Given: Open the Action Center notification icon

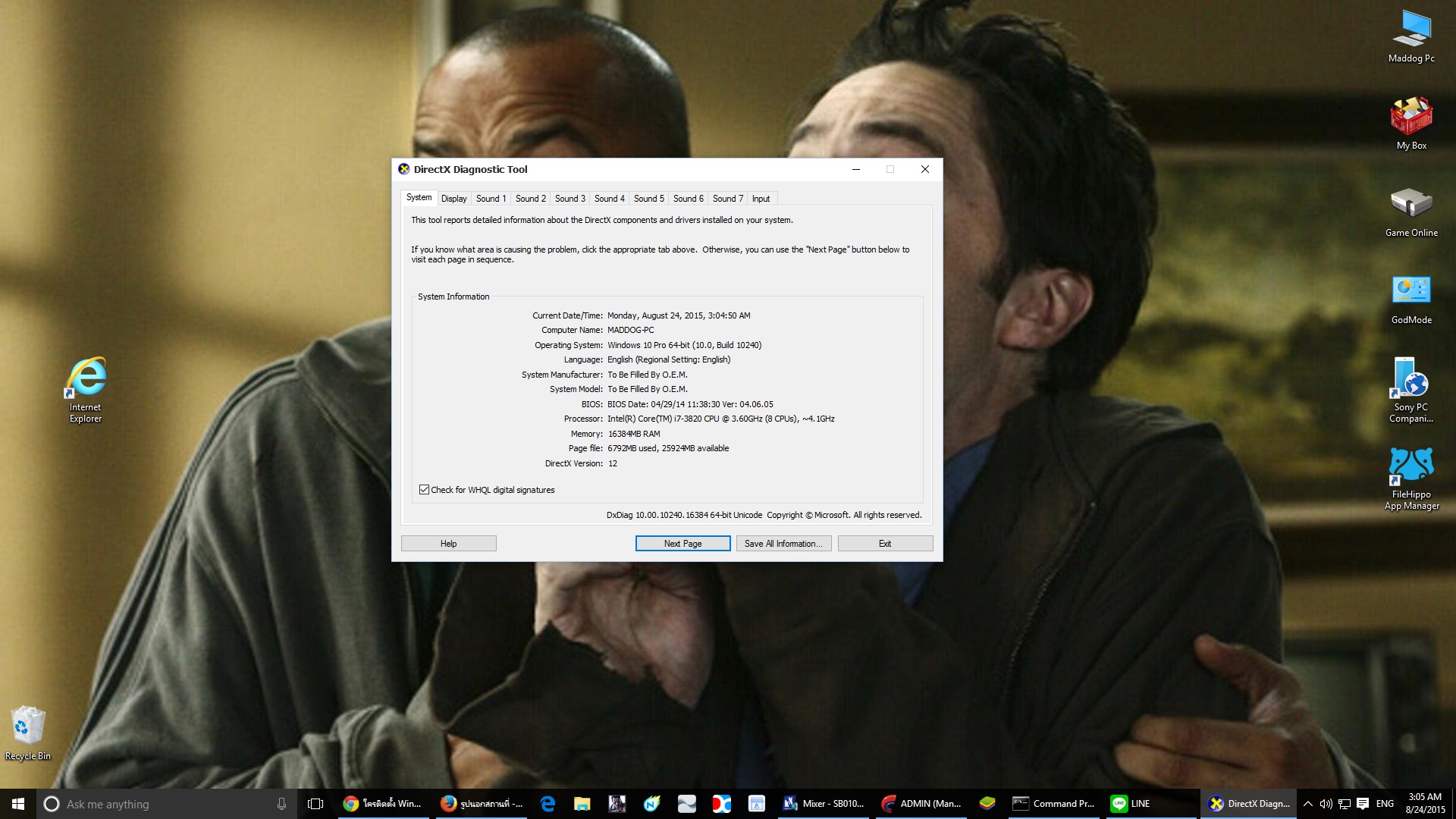Looking at the screenshot, I should tap(1363, 804).
